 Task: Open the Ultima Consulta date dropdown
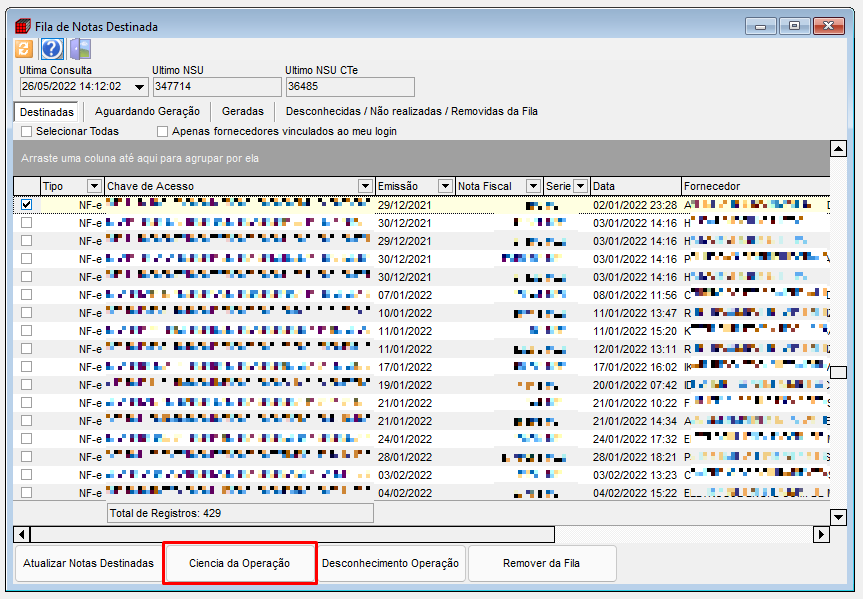(140, 87)
